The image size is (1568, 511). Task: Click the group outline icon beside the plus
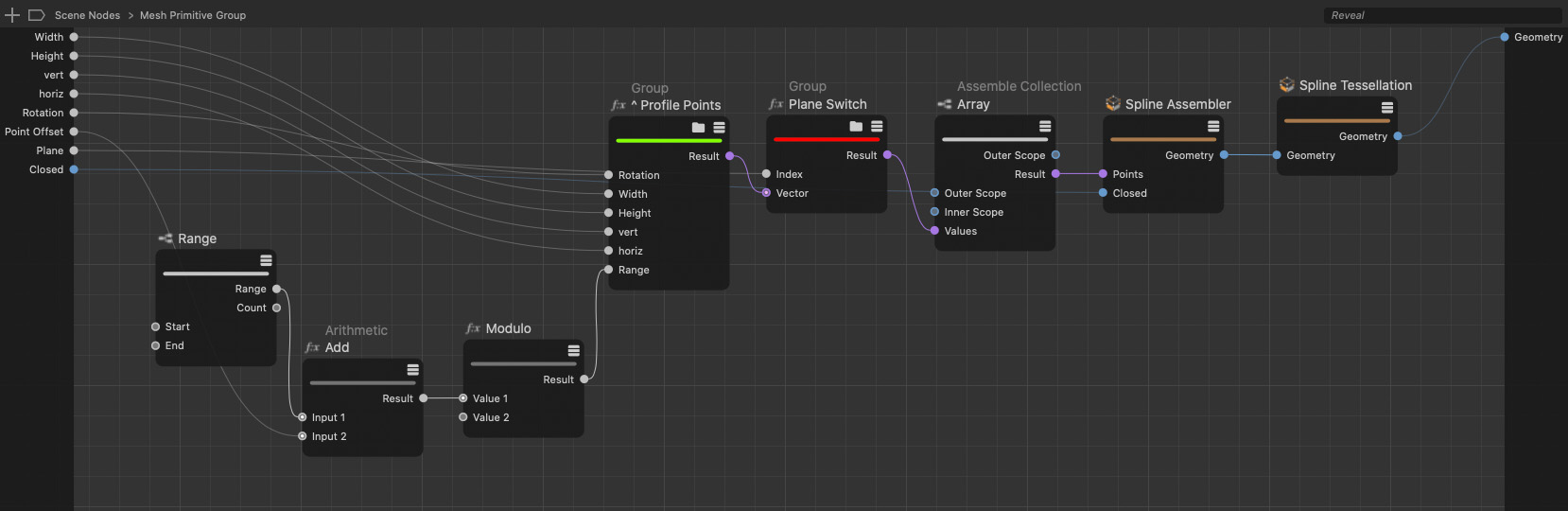click(x=37, y=15)
